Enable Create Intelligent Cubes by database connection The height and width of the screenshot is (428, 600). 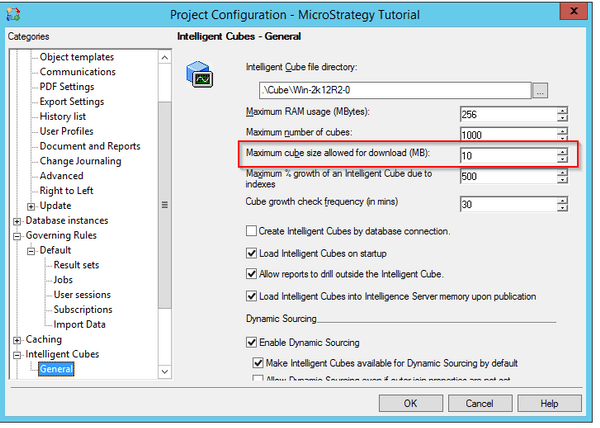click(x=252, y=231)
